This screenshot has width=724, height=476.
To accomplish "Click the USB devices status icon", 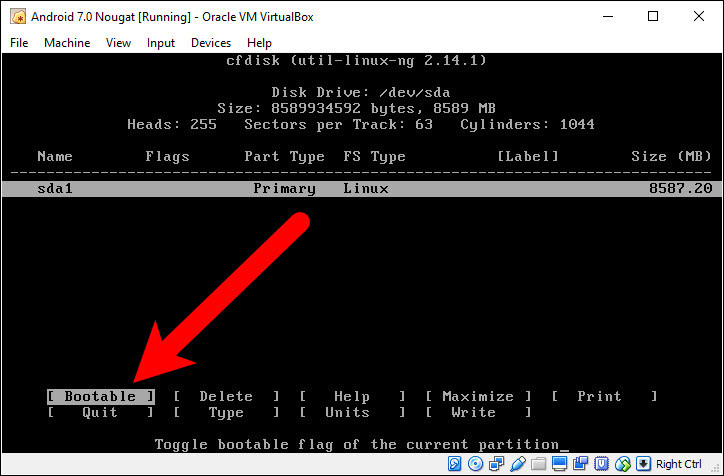I will (518, 464).
